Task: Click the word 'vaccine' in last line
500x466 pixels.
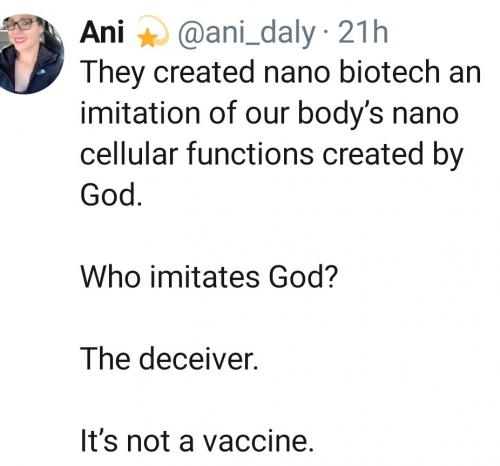Action: (x=255, y=441)
